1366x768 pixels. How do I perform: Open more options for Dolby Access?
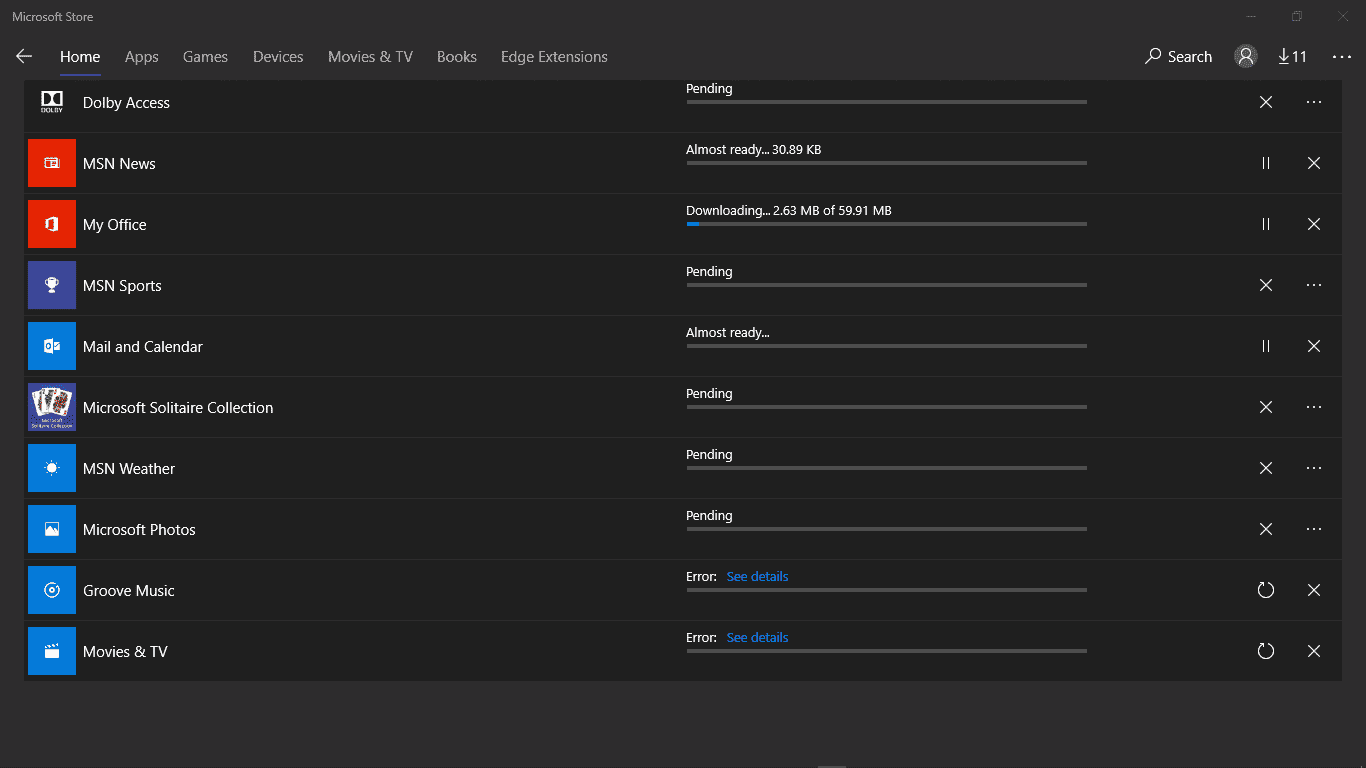(x=1314, y=102)
